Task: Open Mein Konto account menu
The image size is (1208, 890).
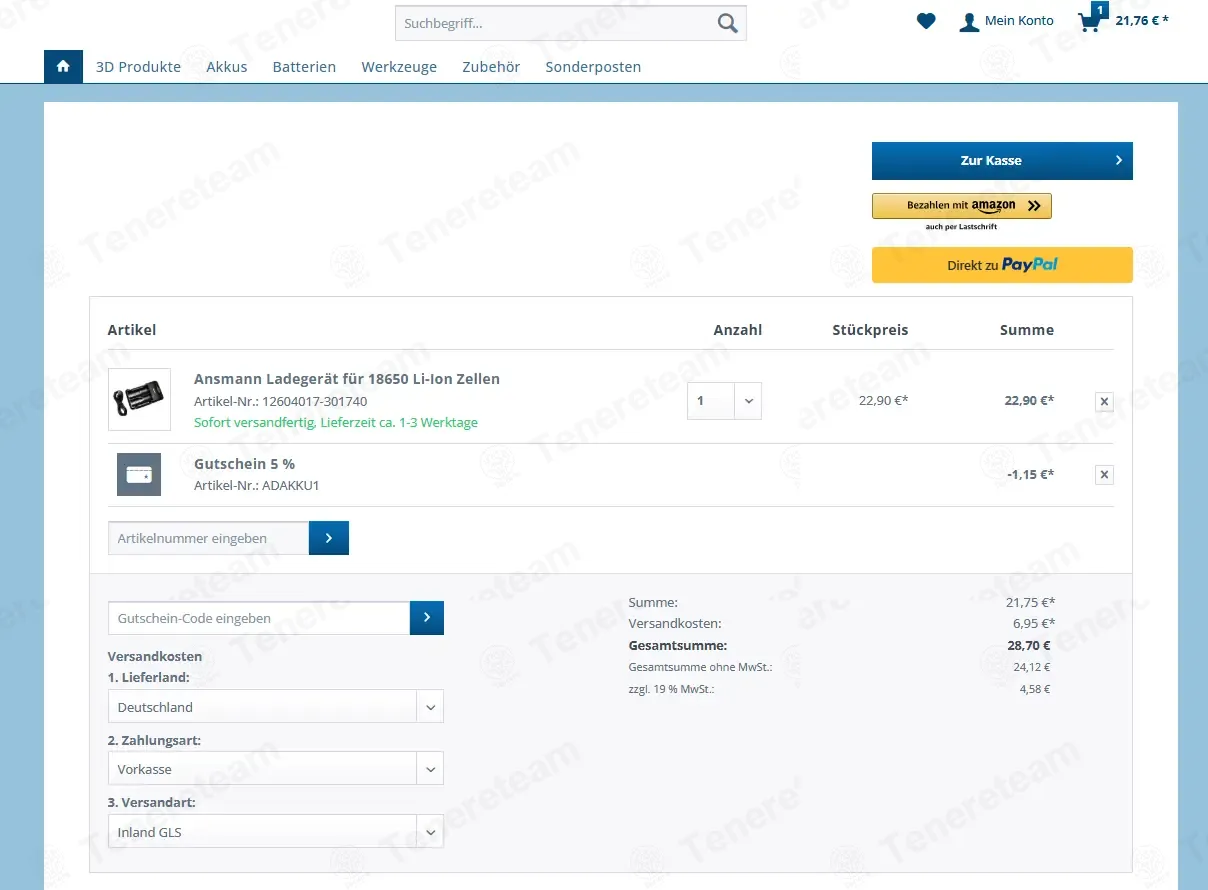Action: click(x=1006, y=21)
